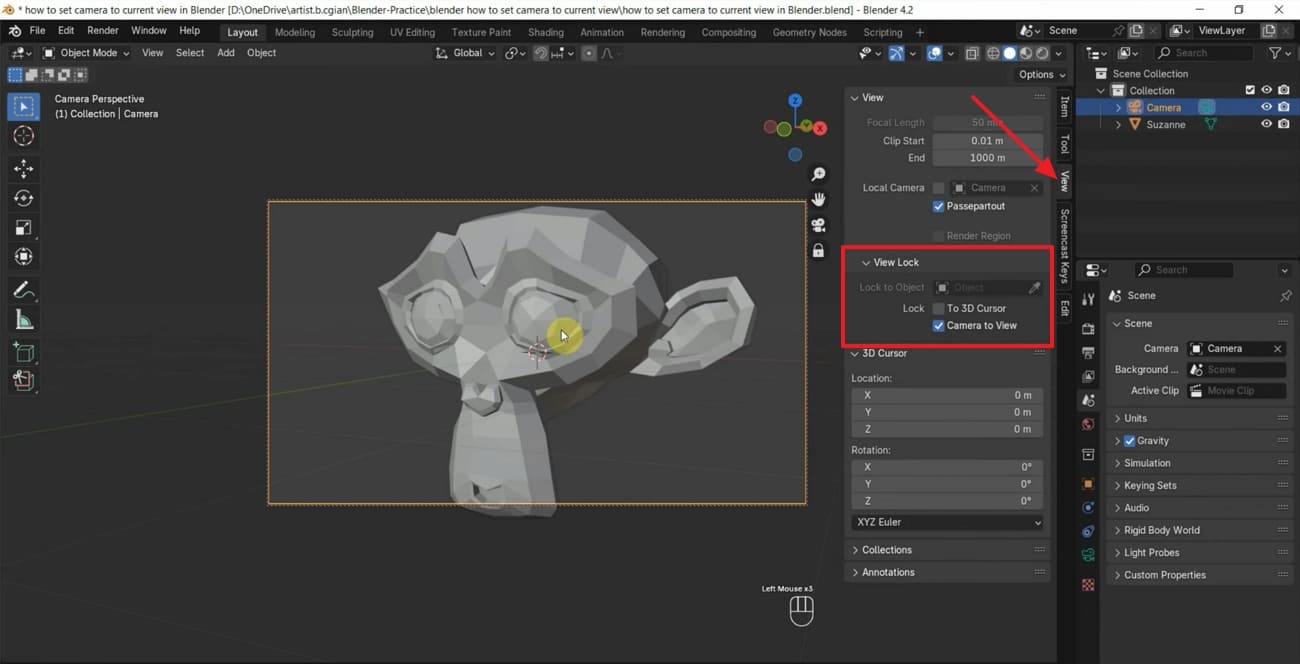This screenshot has height=664, width=1300.
Task: Open the Output properties tab icon
Action: click(1088, 352)
